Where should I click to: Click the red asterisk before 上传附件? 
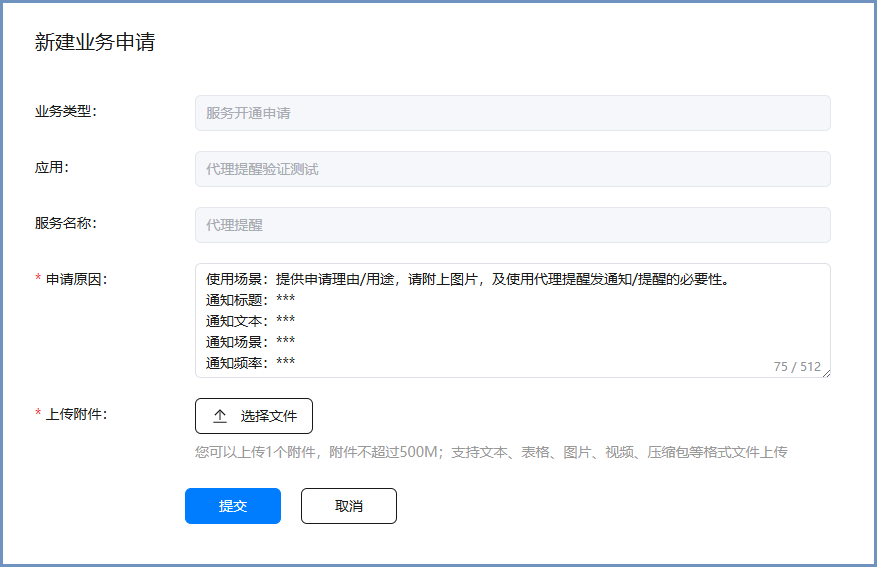38,415
